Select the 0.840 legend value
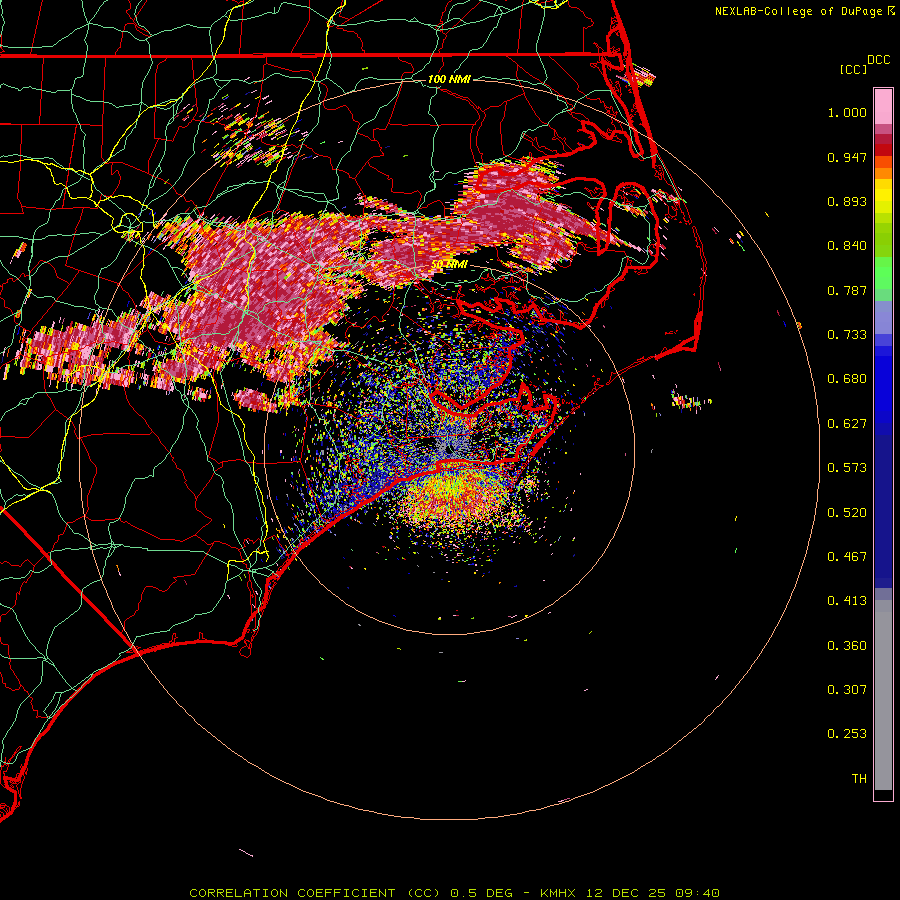Screen dimensions: 900x900 (847, 246)
